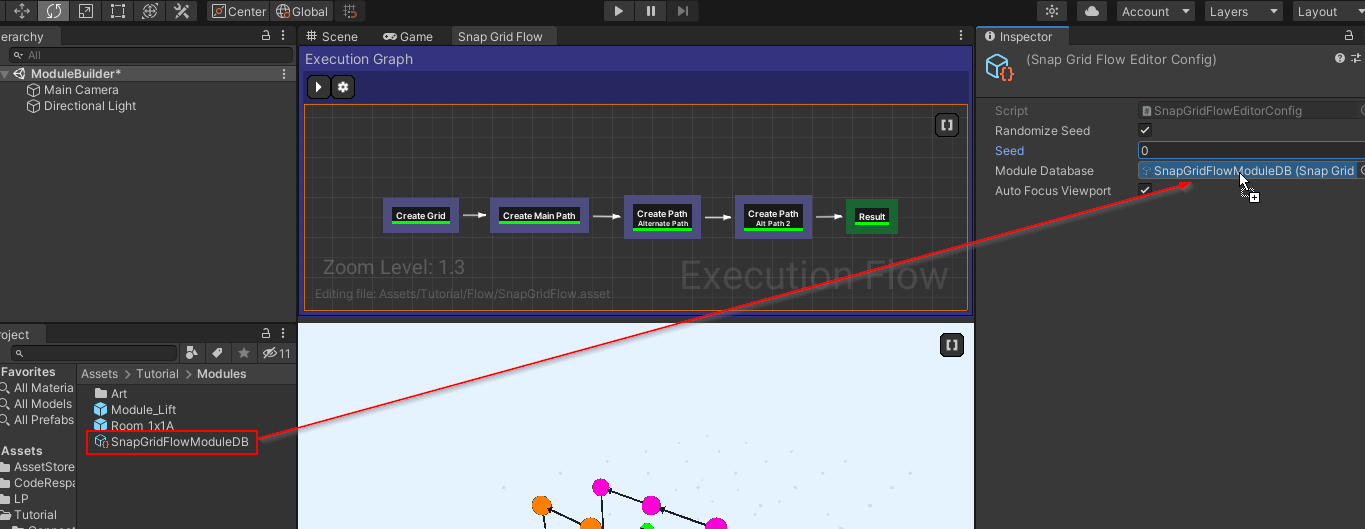Open the Hierarchy panel options menu
The image size is (1365, 529).
[285, 35]
